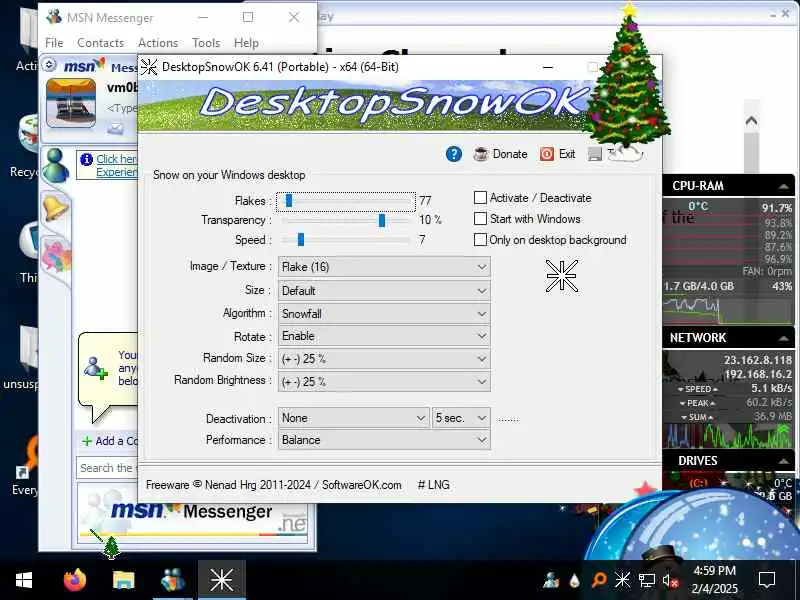The image size is (800, 600).
Task: Click the Speed slider track
Action: (346, 239)
